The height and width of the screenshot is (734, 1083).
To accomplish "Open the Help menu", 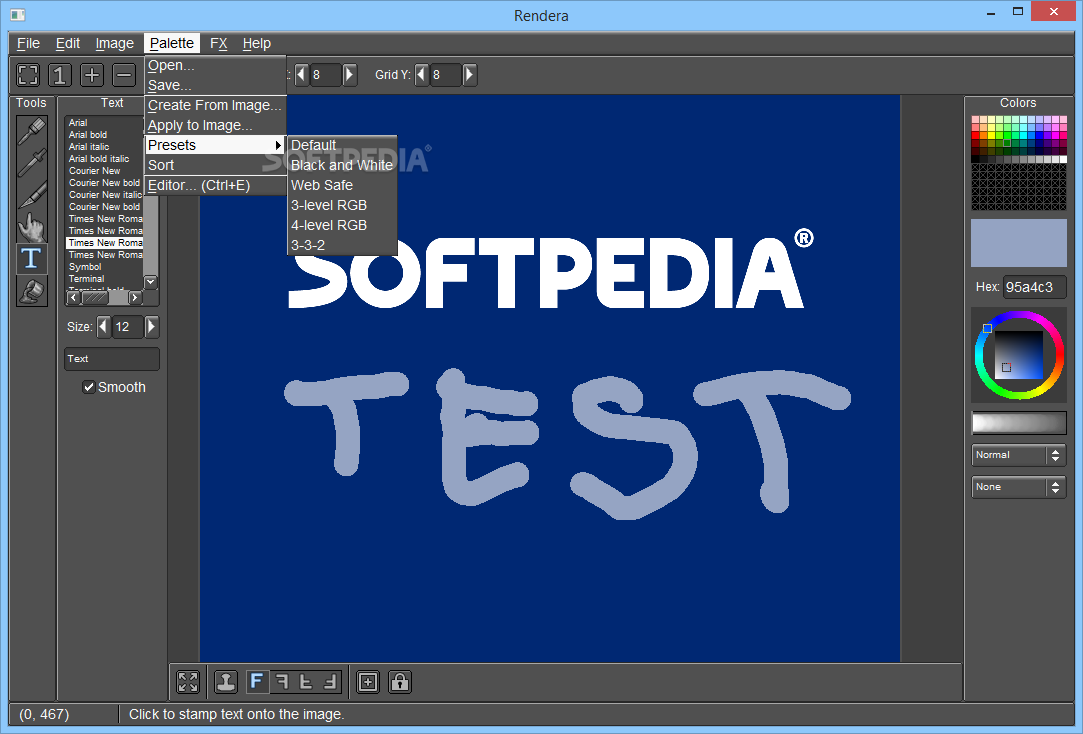I will coord(256,44).
